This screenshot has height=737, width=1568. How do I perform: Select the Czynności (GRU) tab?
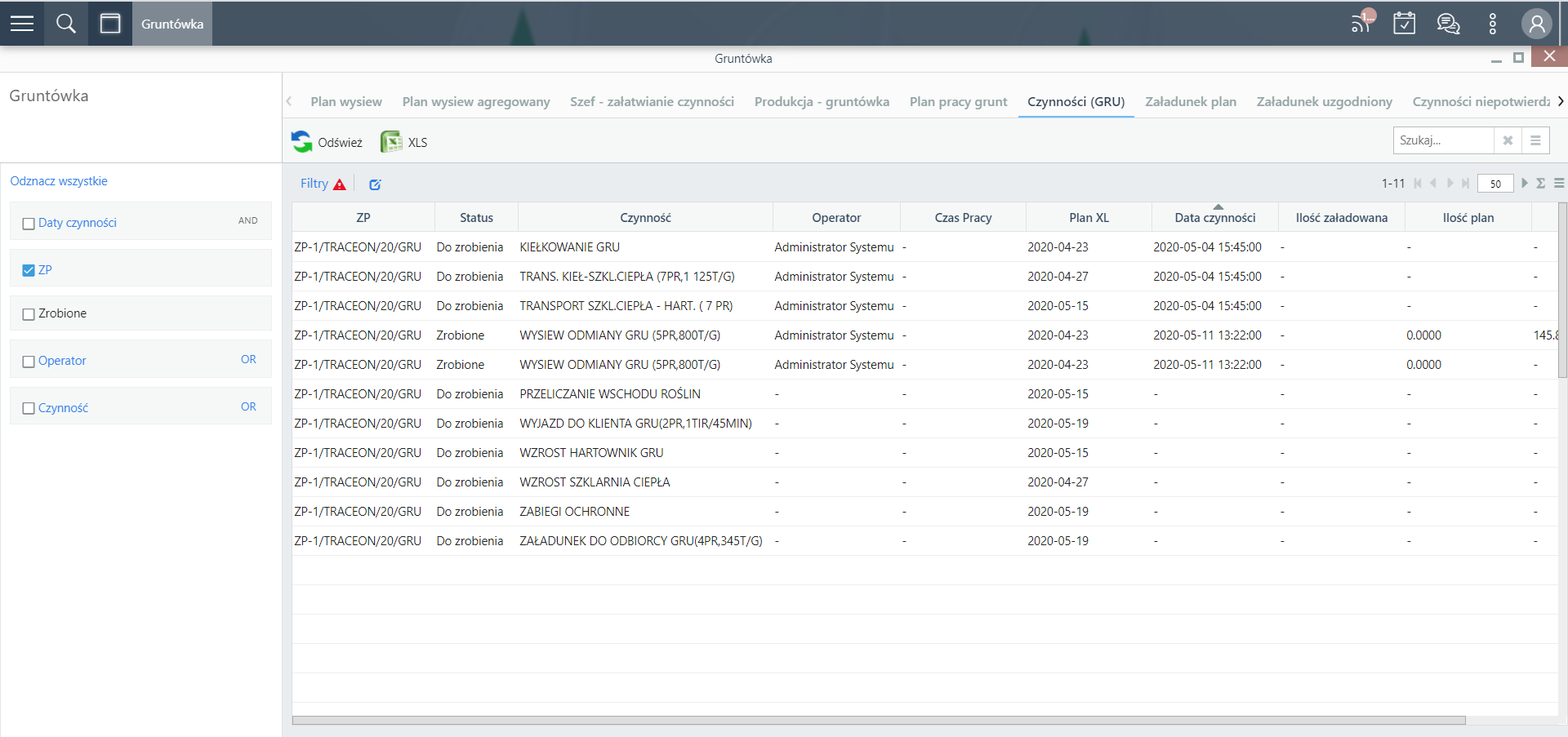(x=1076, y=101)
